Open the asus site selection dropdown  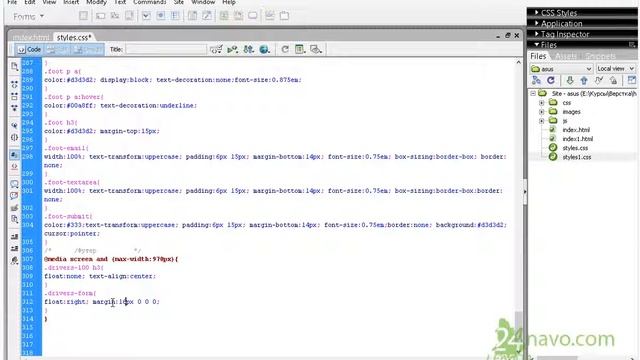561,69
